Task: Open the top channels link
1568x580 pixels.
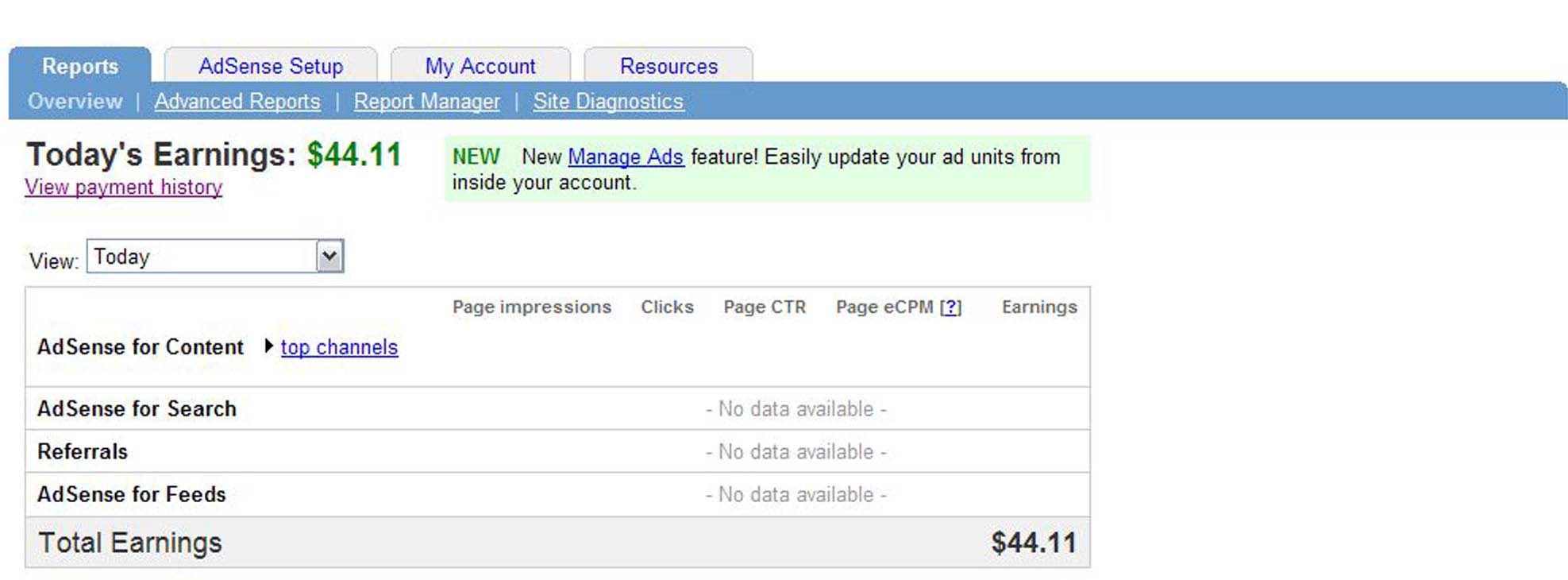Action: pyautogui.click(x=339, y=347)
